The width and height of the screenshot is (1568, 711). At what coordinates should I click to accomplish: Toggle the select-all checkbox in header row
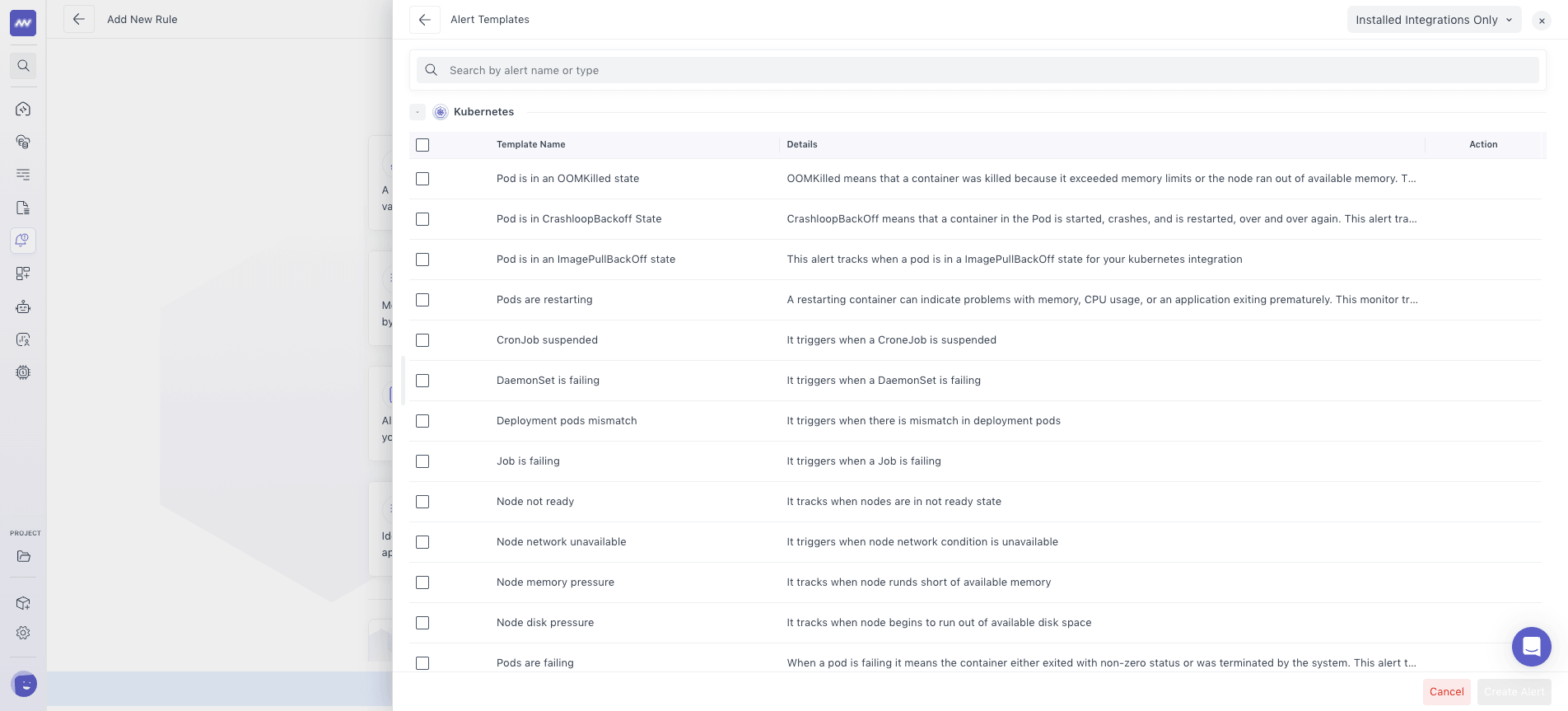pos(422,145)
